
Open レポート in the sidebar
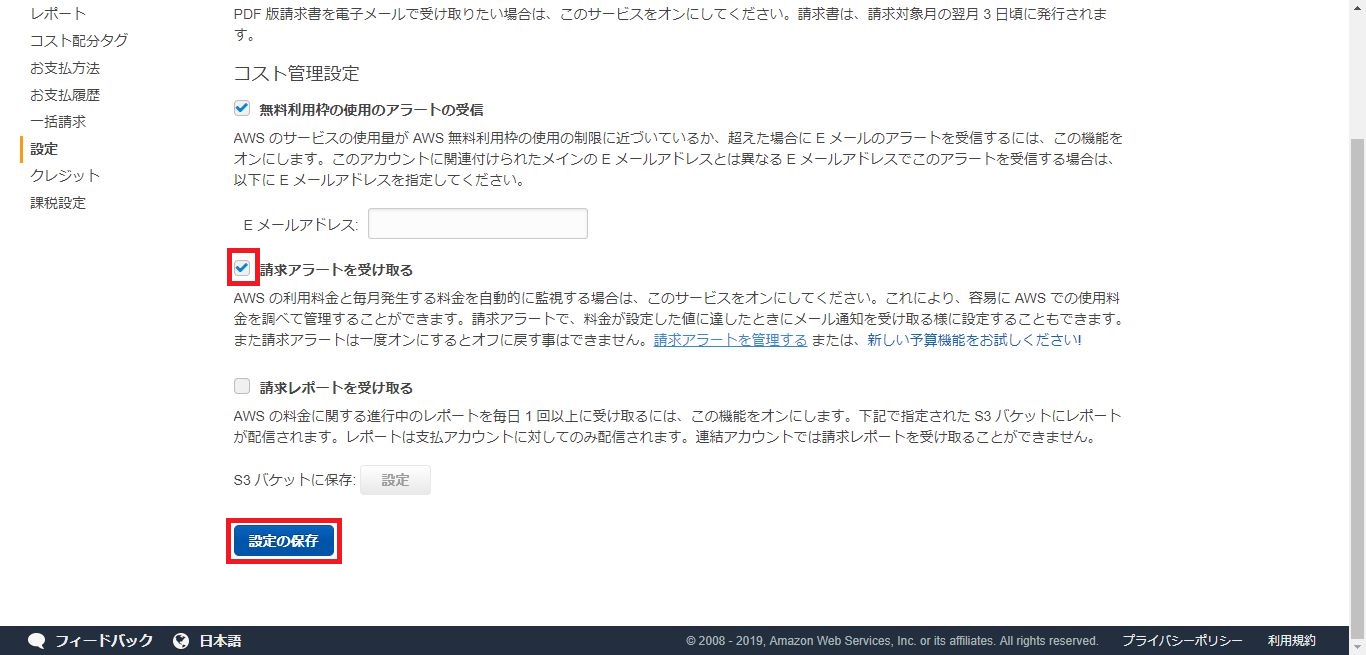point(58,14)
